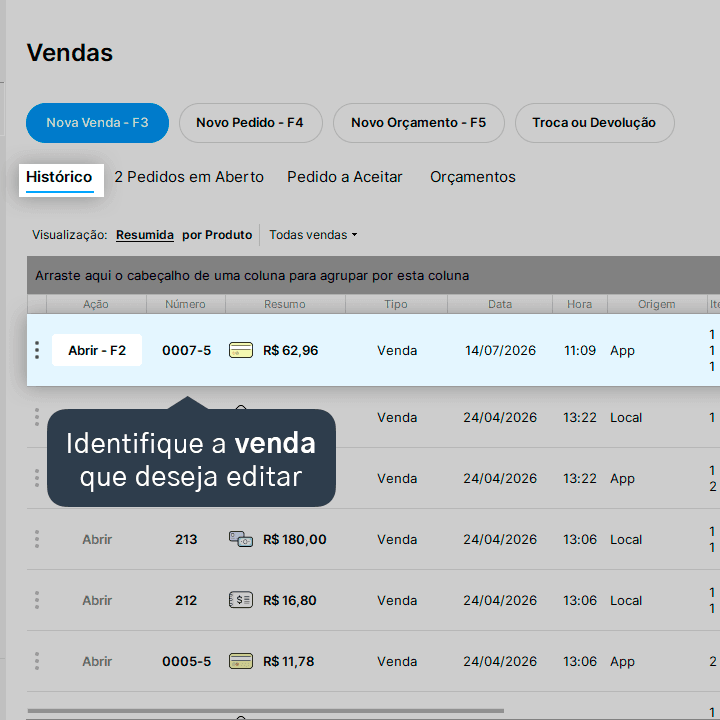This screenshot has width=720, height=720.
Task: Open the three-dot menu for sale 212
Action: [x=37, y=600]
